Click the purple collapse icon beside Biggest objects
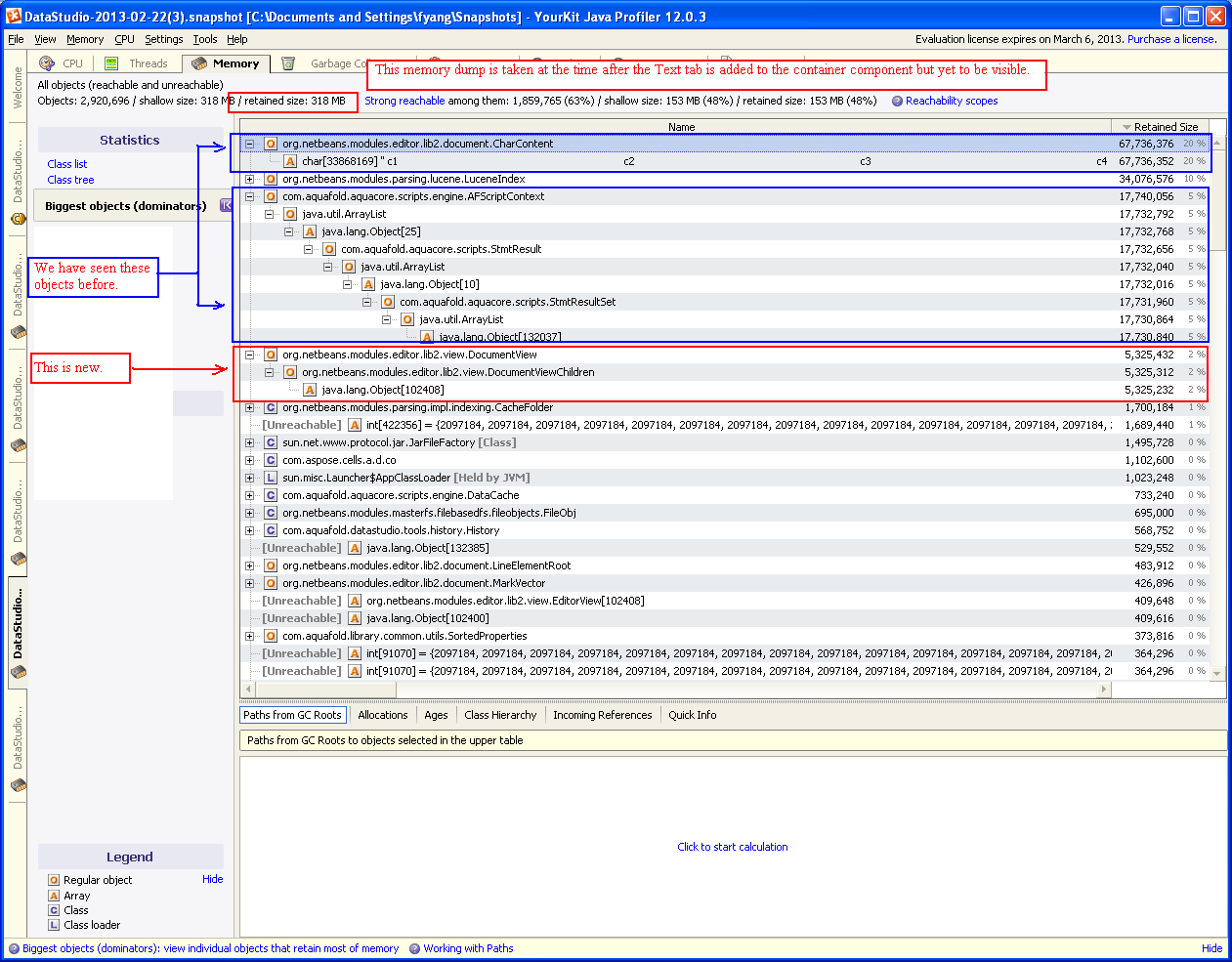 227,205
